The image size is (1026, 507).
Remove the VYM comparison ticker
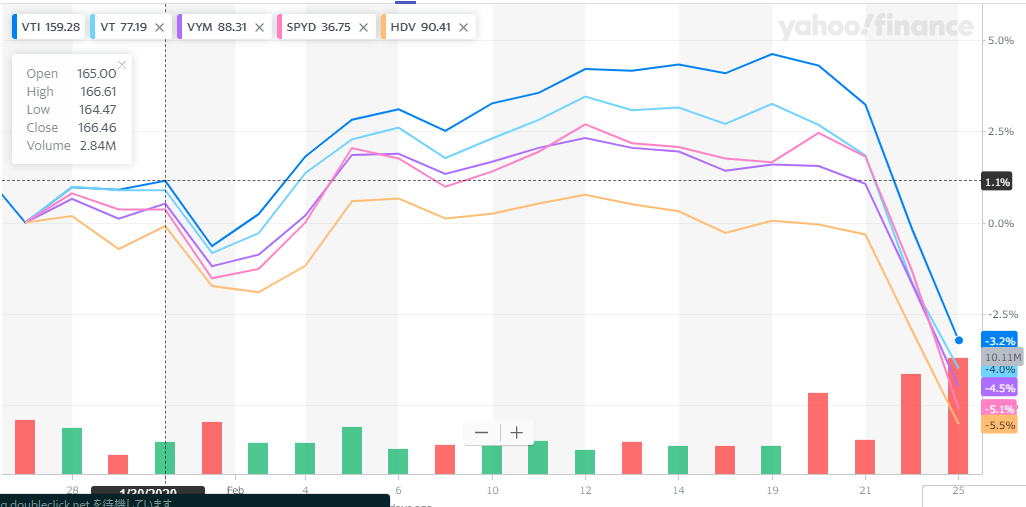point(259,27)
